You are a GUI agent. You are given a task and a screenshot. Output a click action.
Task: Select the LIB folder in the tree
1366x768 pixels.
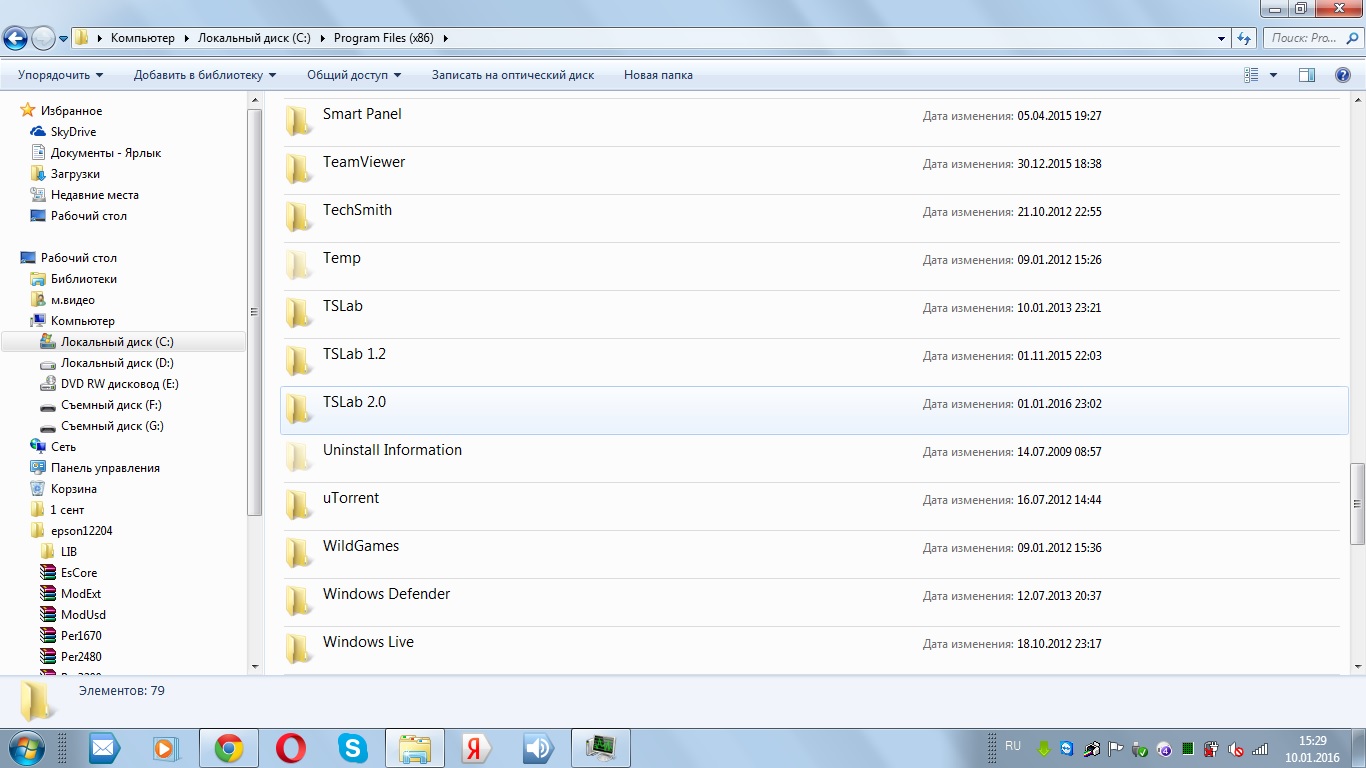(x=69, y=552)
